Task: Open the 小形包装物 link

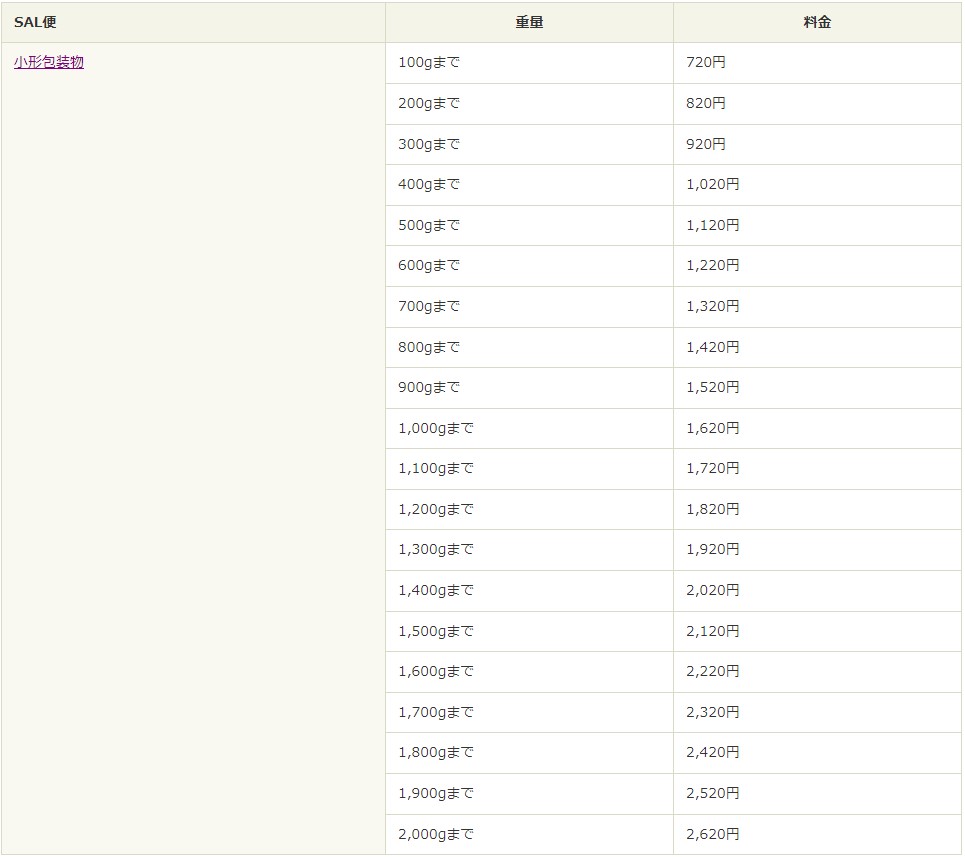Action: (x=49, y=62)
